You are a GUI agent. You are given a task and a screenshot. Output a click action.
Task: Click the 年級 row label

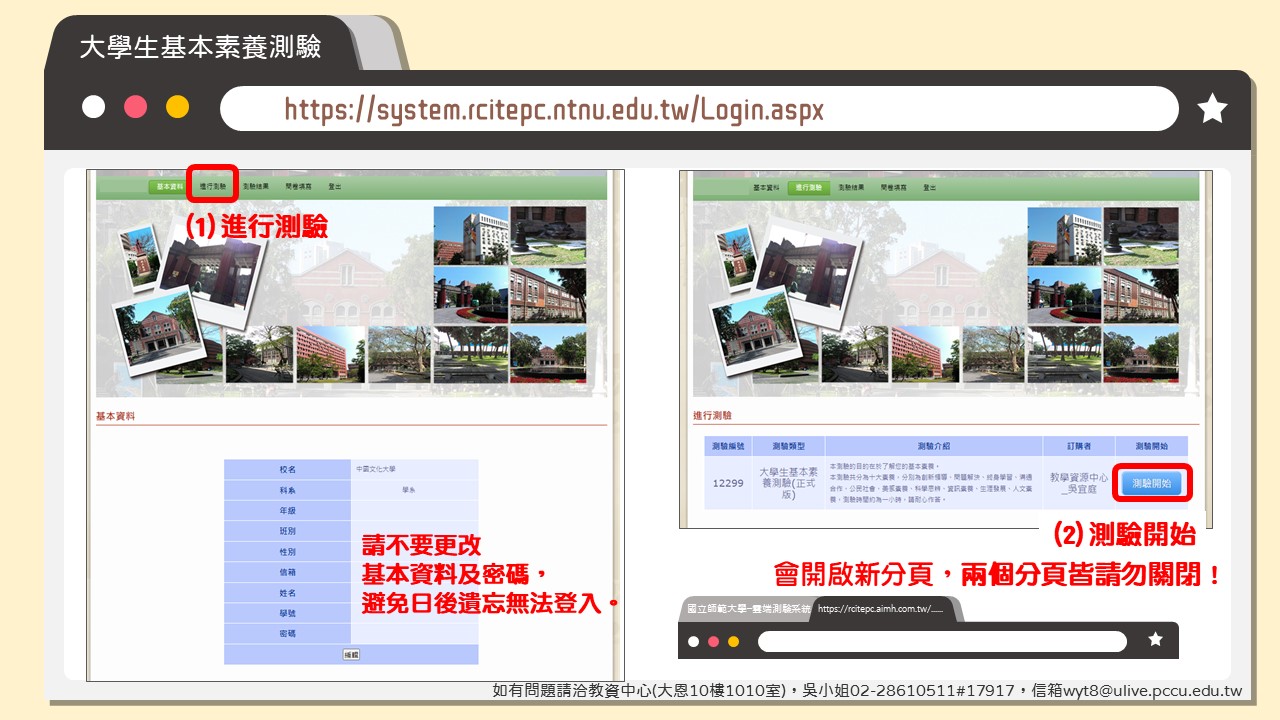(x=287, y=510)
